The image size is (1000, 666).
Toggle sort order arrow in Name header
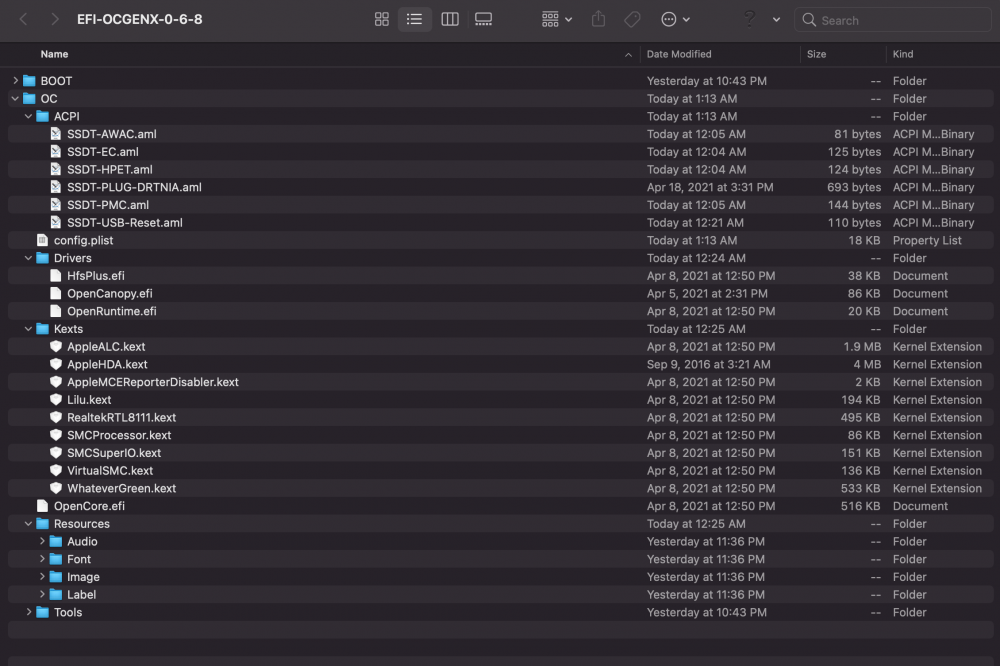628,55
